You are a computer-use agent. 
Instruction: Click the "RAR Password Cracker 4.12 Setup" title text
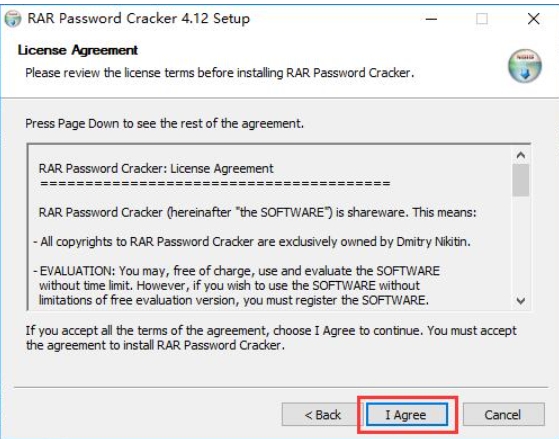(139, 19)
